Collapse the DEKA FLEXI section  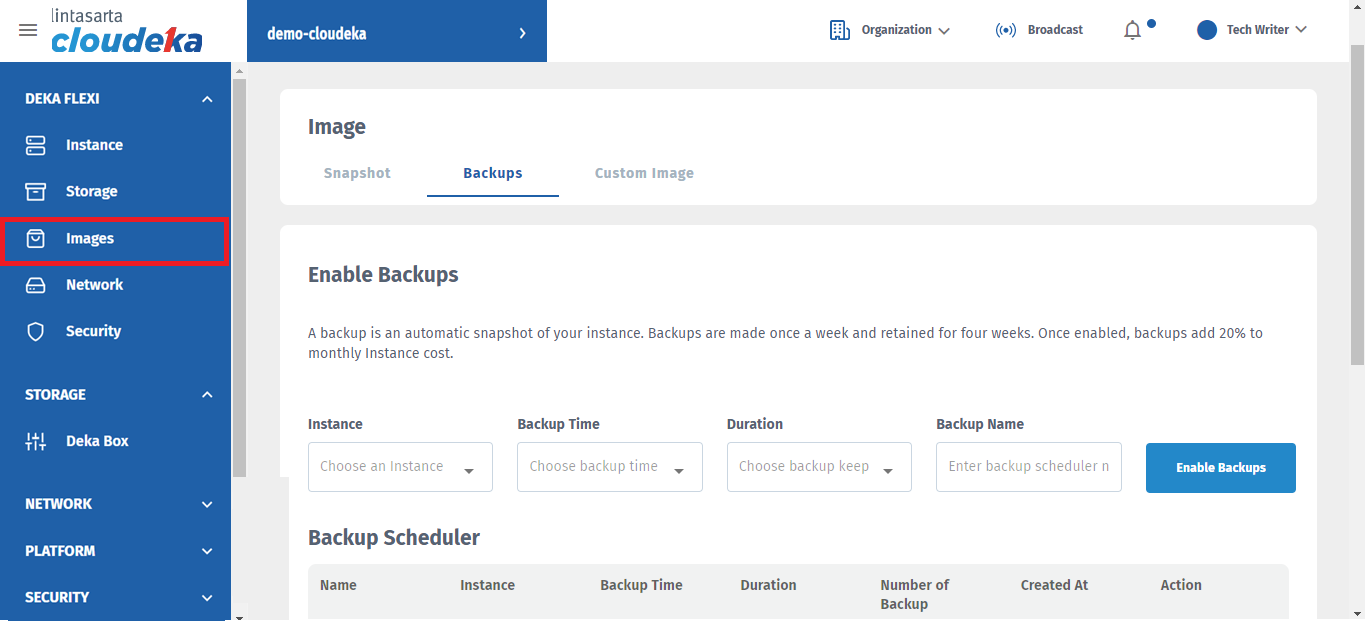tap(207, 99)
